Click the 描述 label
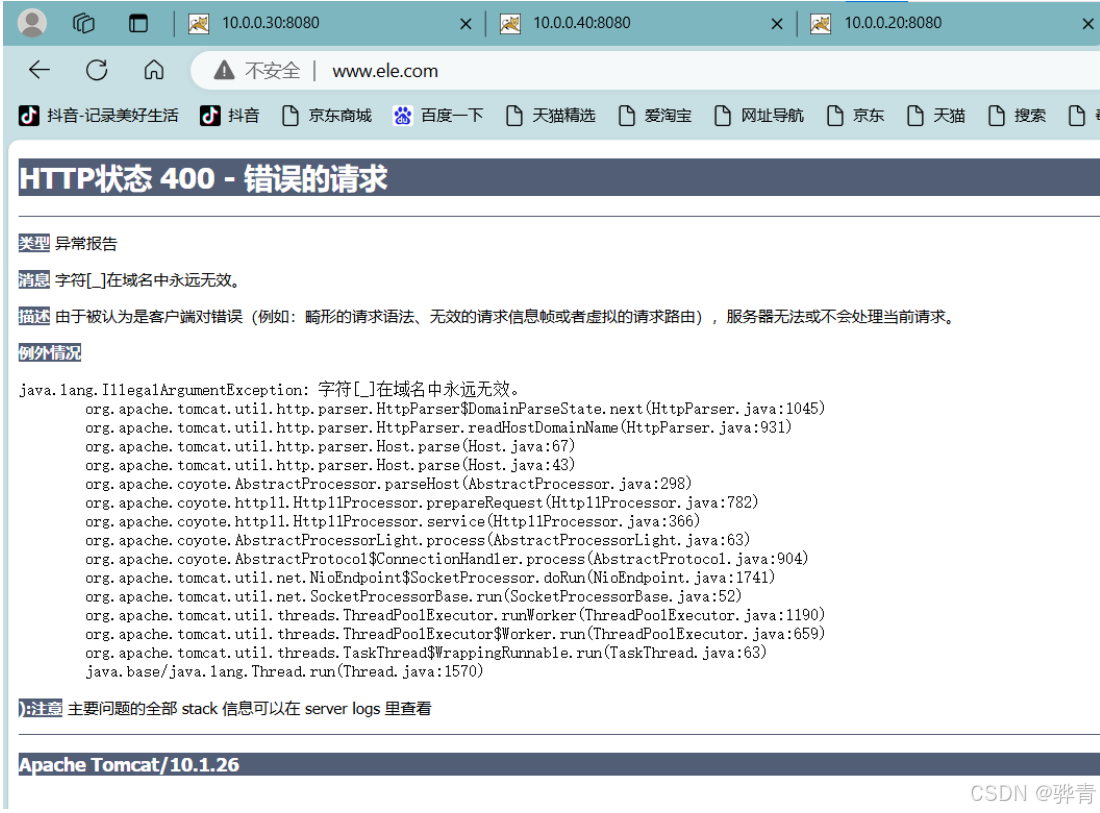Screen dimensions: 1100x813 [x=34, y=316]
